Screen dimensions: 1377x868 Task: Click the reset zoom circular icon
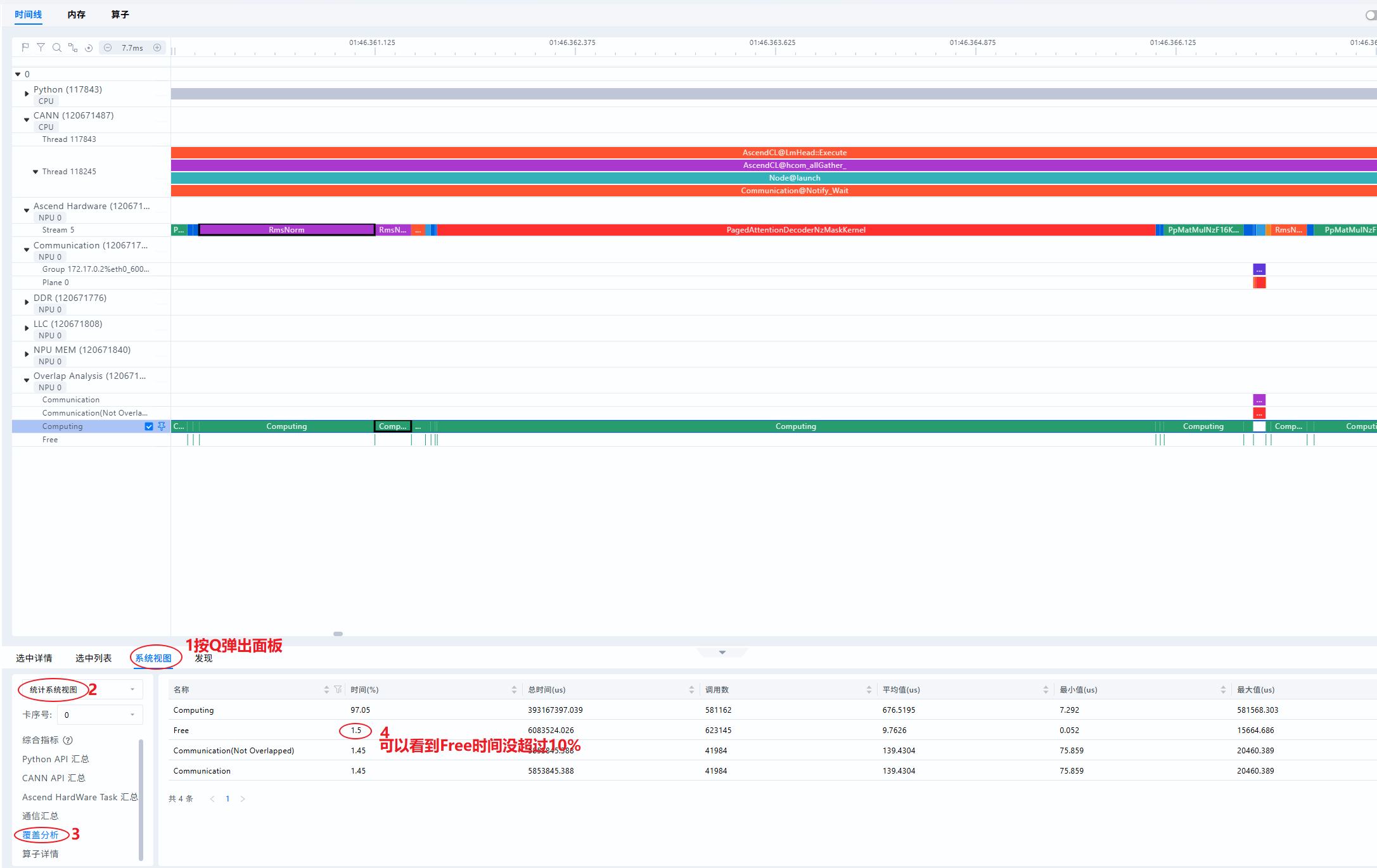coord(89,48)
